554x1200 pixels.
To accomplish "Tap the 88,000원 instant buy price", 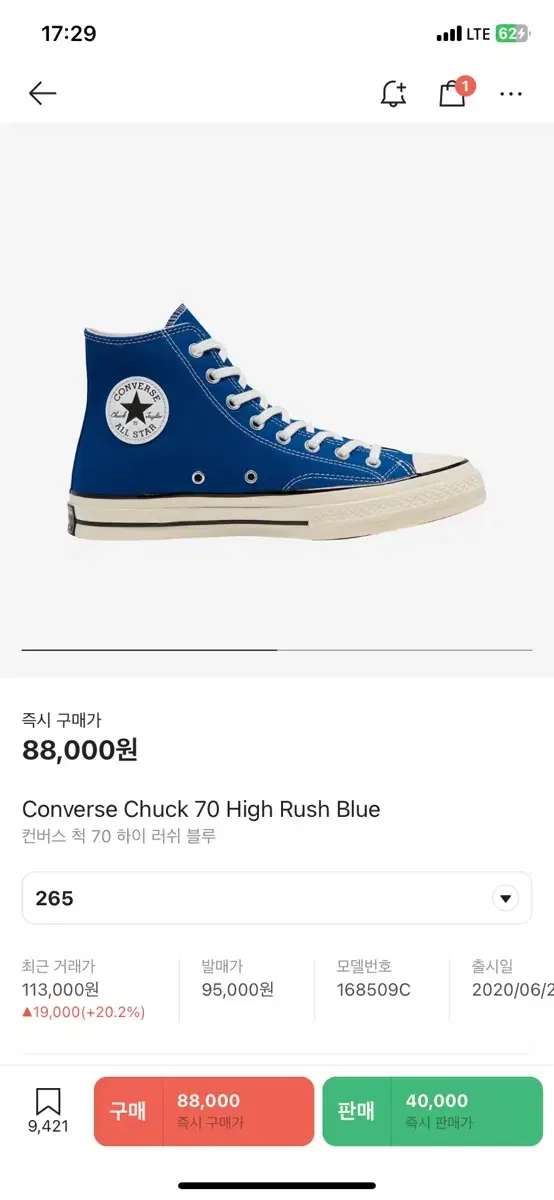I will click(x=80, y=749).
